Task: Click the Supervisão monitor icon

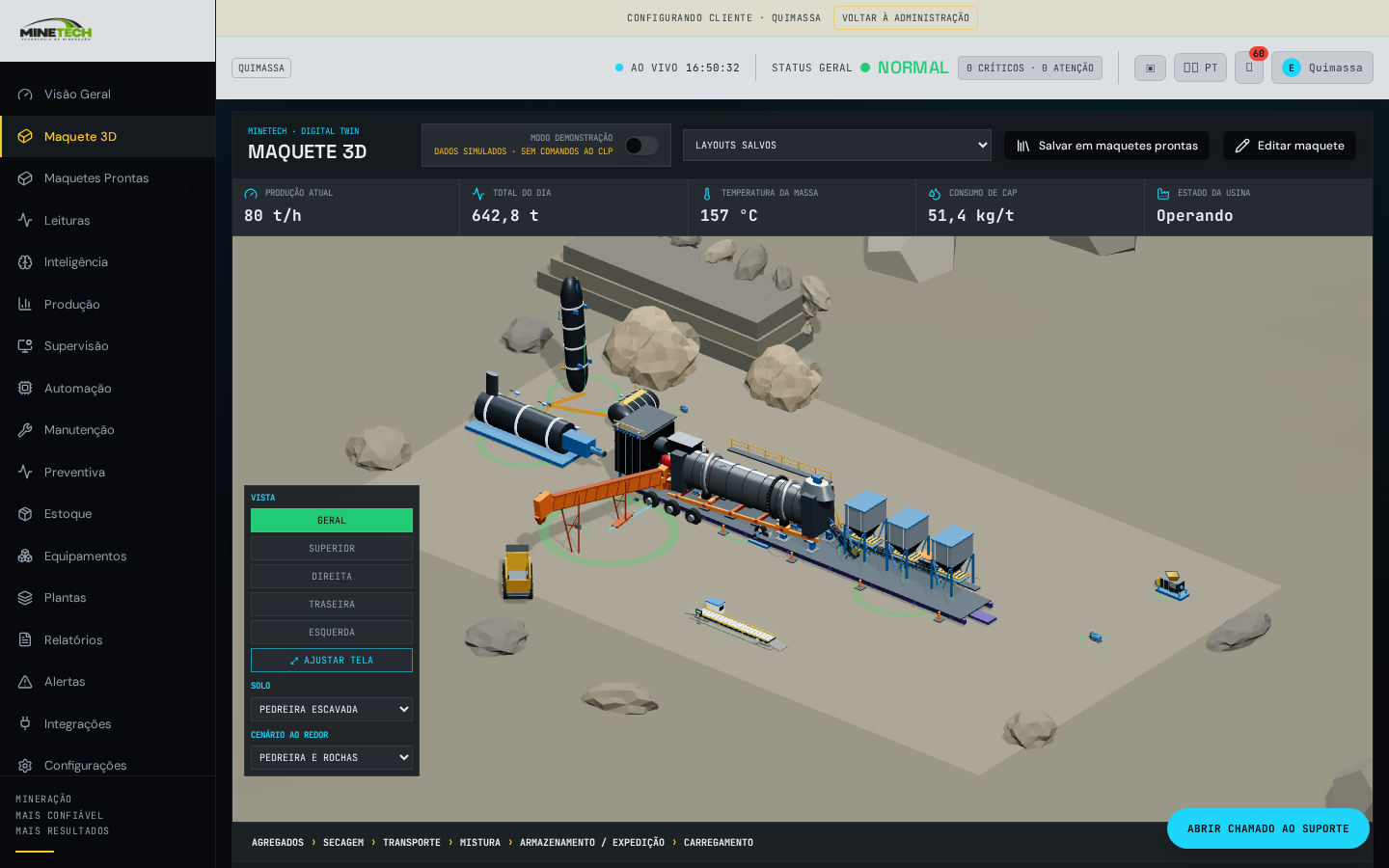Action: tap(25, 346)
